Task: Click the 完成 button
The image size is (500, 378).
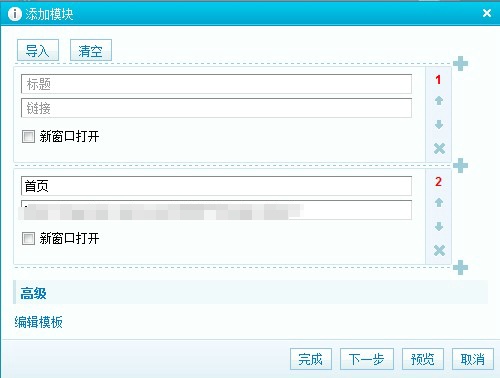Action: 311,359
